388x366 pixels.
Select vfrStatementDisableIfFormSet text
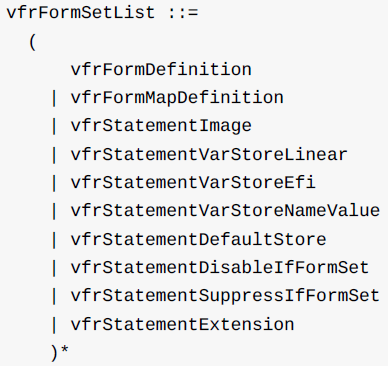coord(220,268)
